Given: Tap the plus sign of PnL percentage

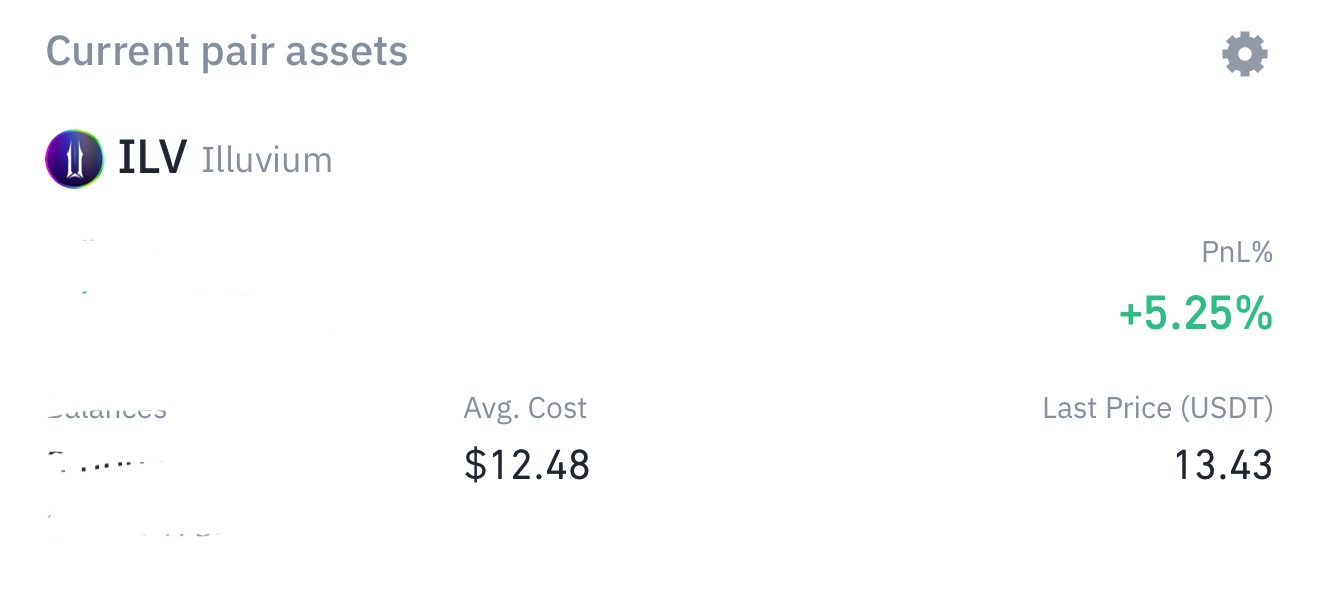Looking at the screenshot, I should click(1130, 316).
